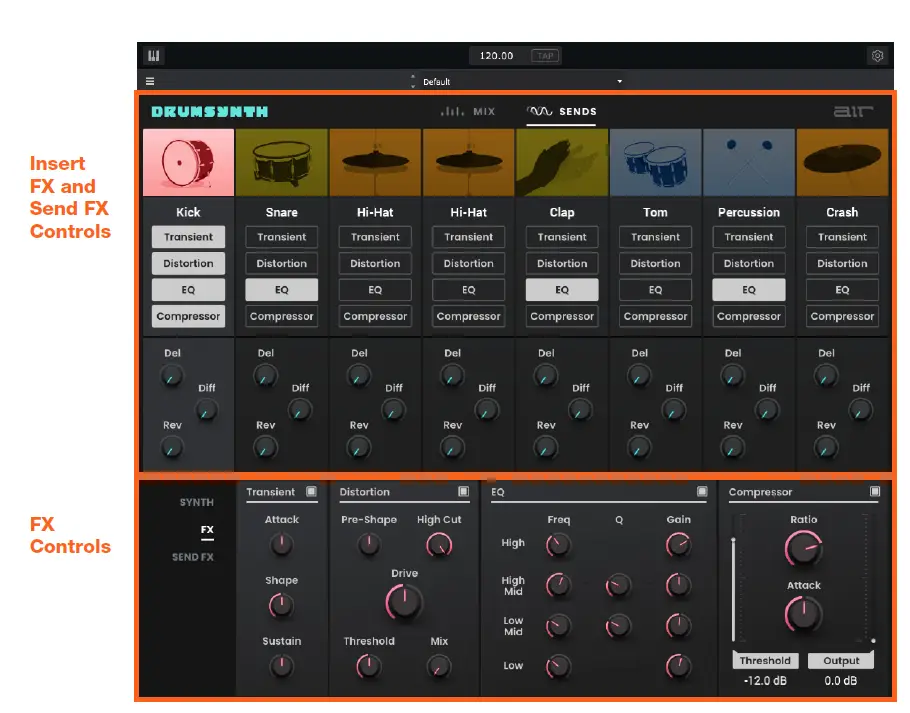Screen dimensions: 910x713
Task: Click the 120.00 tempo field
Action: [x=498, y=55]
